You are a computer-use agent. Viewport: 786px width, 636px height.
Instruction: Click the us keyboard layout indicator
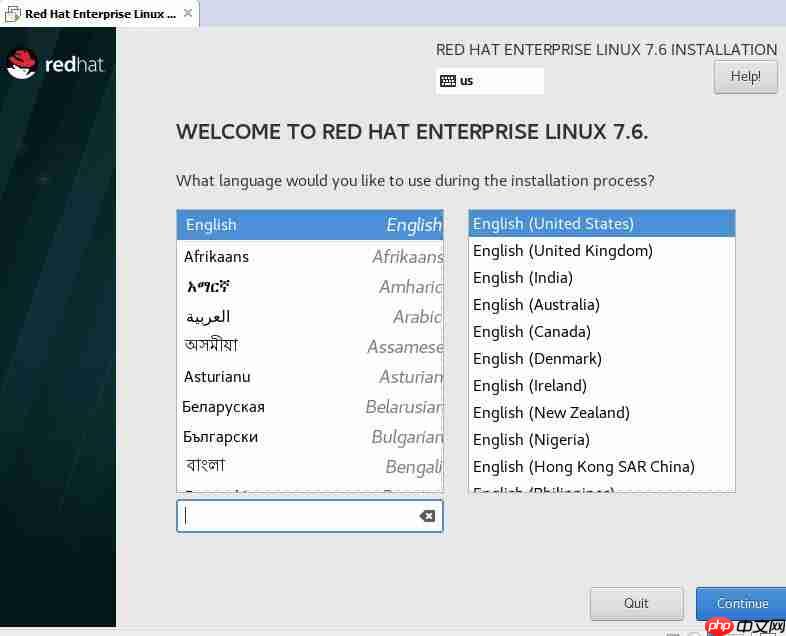click(x=489, y=81)
